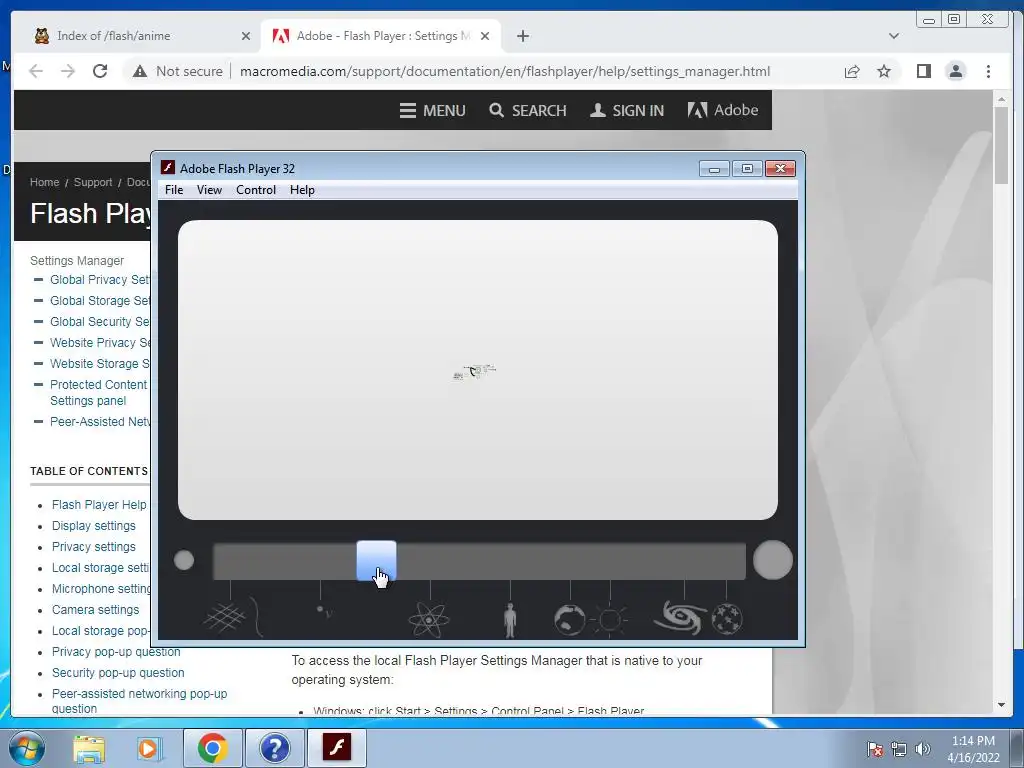Click the small zoom-out circle left of slider
The height and width of the screenshot is (768, 1024).
coord(184,560)
